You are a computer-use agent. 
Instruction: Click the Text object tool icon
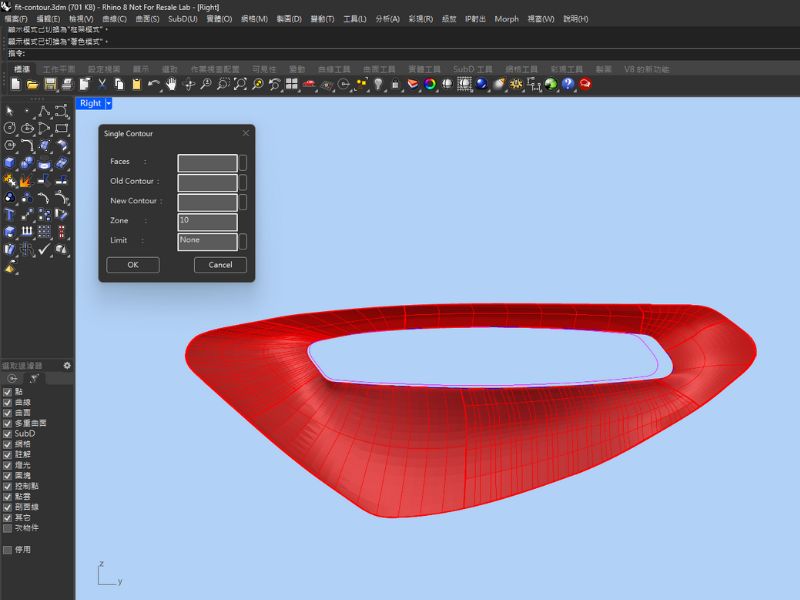[x=10, y=215]
